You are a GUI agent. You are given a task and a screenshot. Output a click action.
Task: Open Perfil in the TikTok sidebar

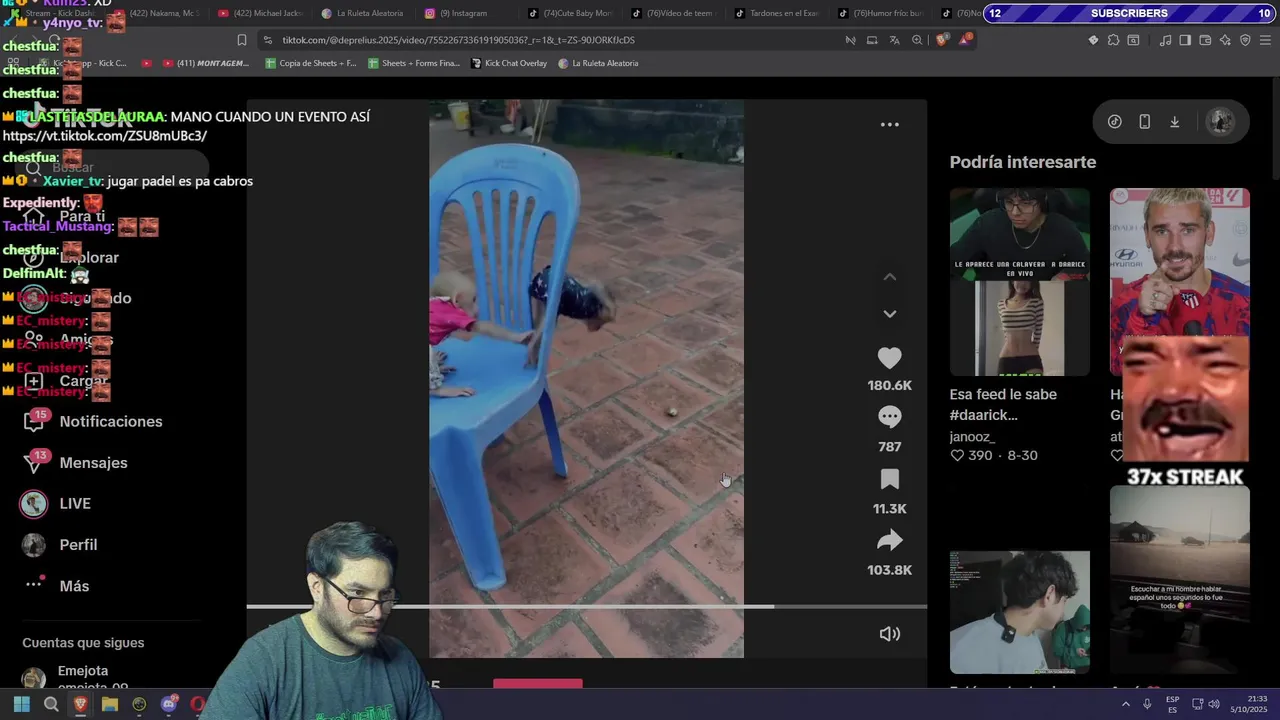coord(60,544)
